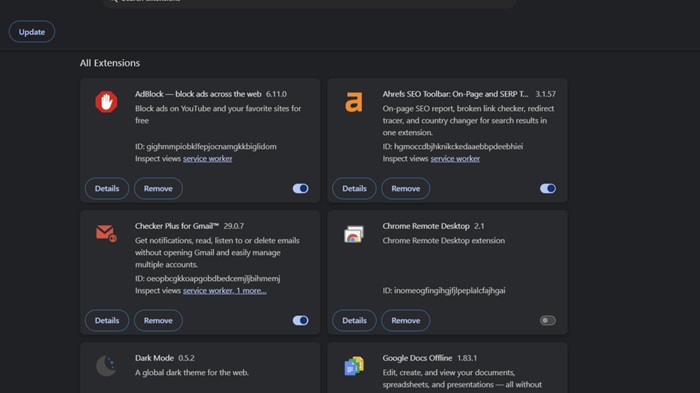Click 'Chrome Remote Desktop extension' description

[x=443, y=240]
